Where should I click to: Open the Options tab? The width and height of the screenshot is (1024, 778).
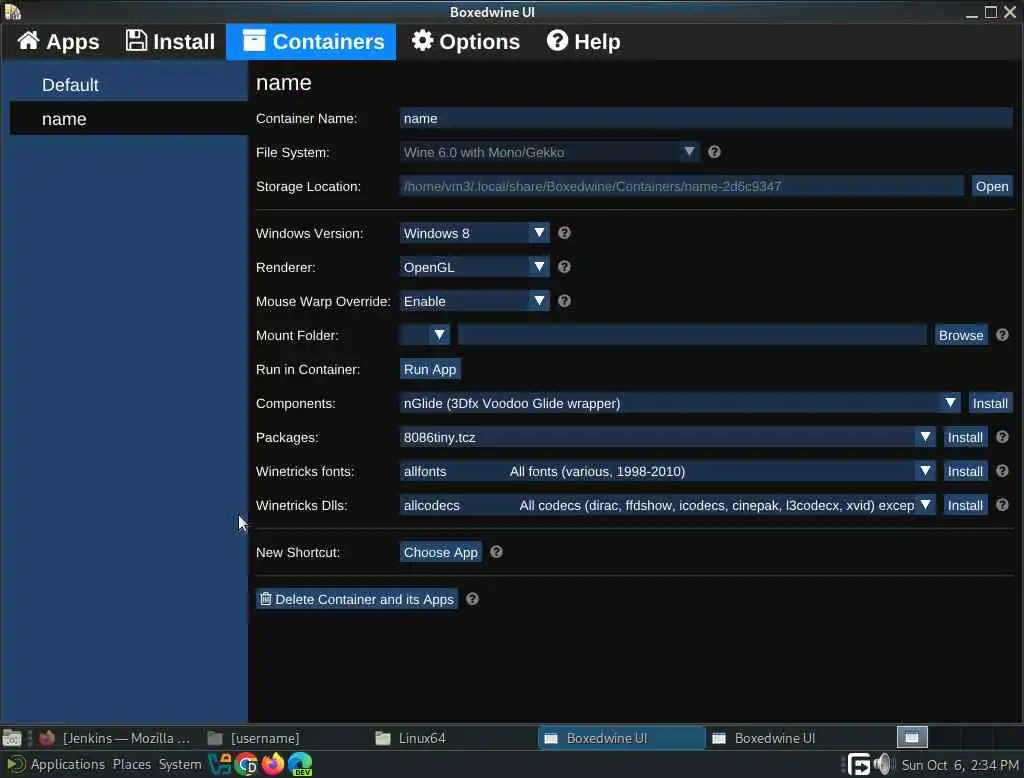tap(465, 42)
